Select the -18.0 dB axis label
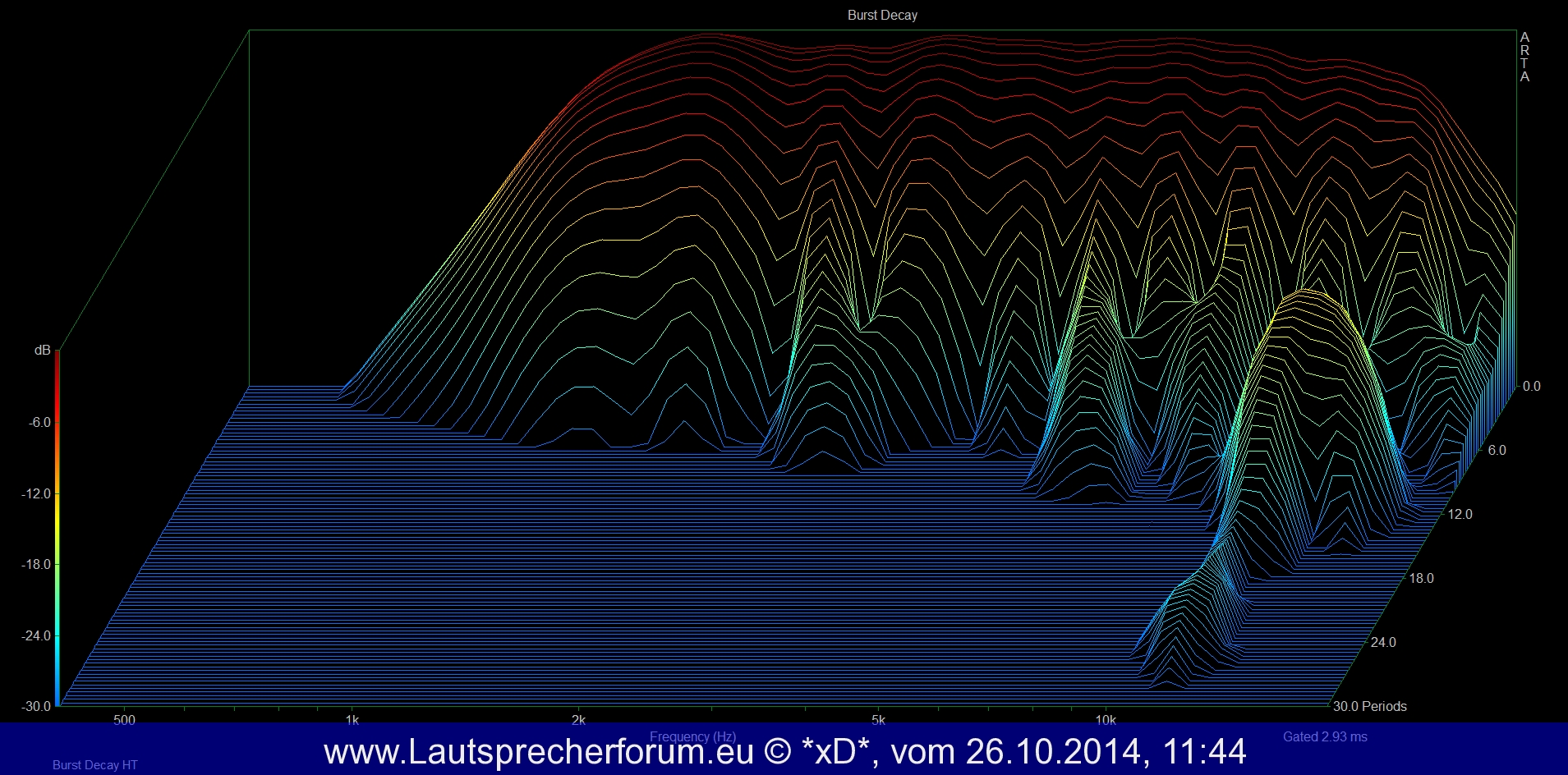This screenshot has height=775, width=1568. [x=36, y=564]
